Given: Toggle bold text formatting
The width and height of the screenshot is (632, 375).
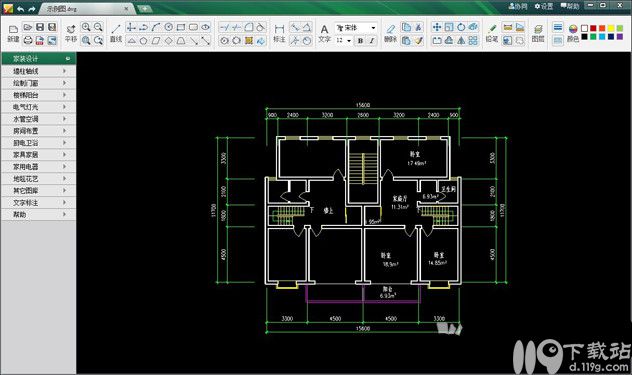Looking at the screenshot, I should tap(360, 40).
